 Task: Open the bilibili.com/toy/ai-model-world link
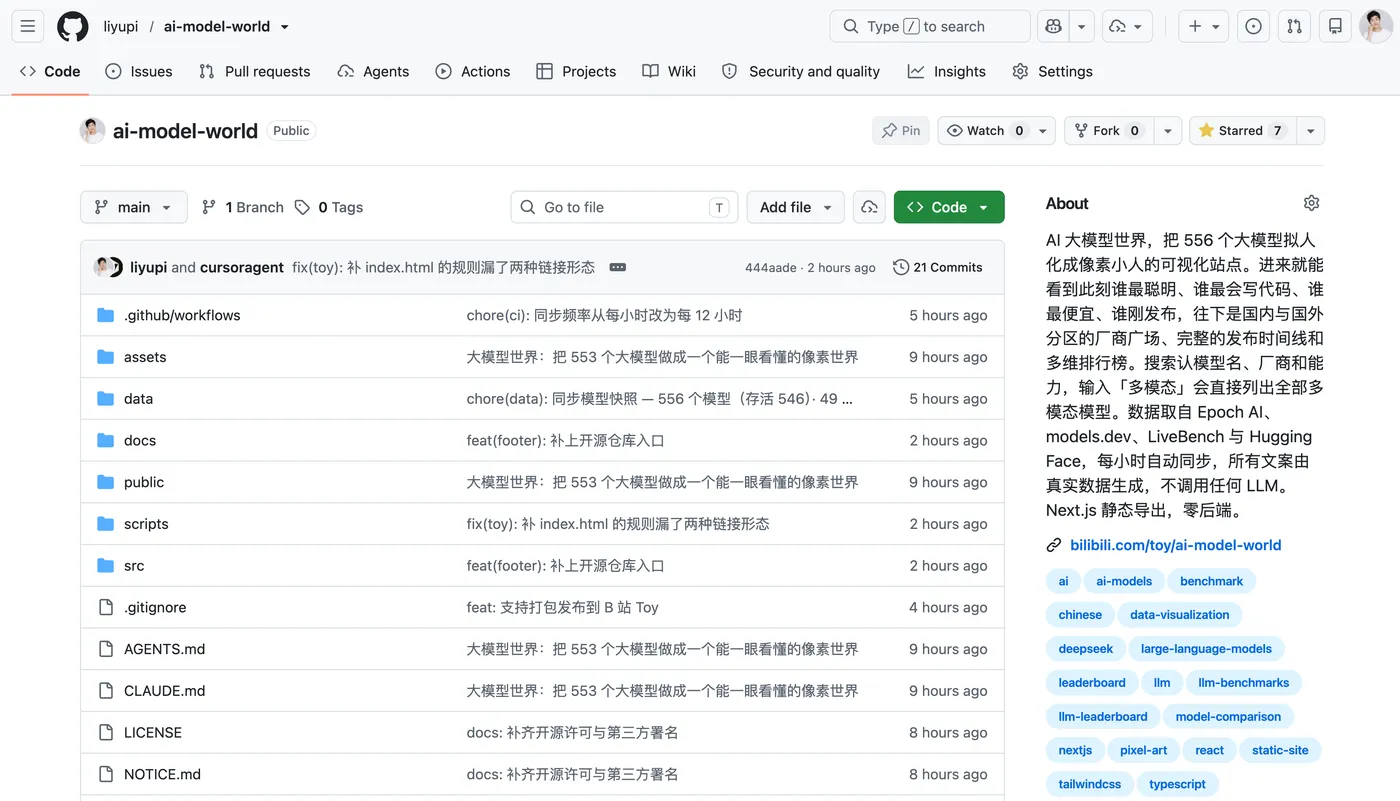pos(1175,545)
